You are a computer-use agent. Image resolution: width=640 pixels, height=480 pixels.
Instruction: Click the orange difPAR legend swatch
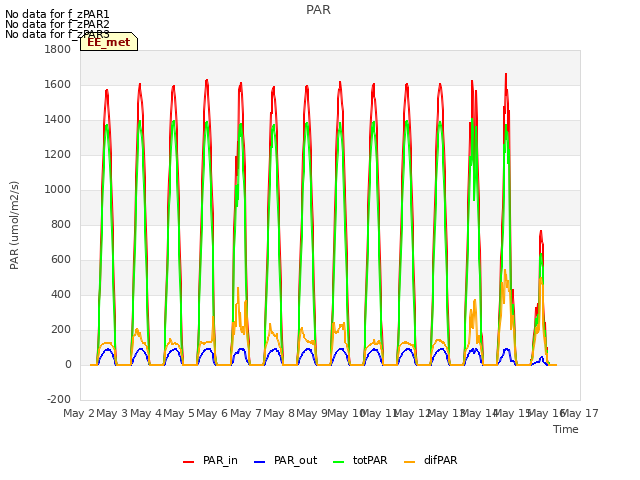(409, 462)
